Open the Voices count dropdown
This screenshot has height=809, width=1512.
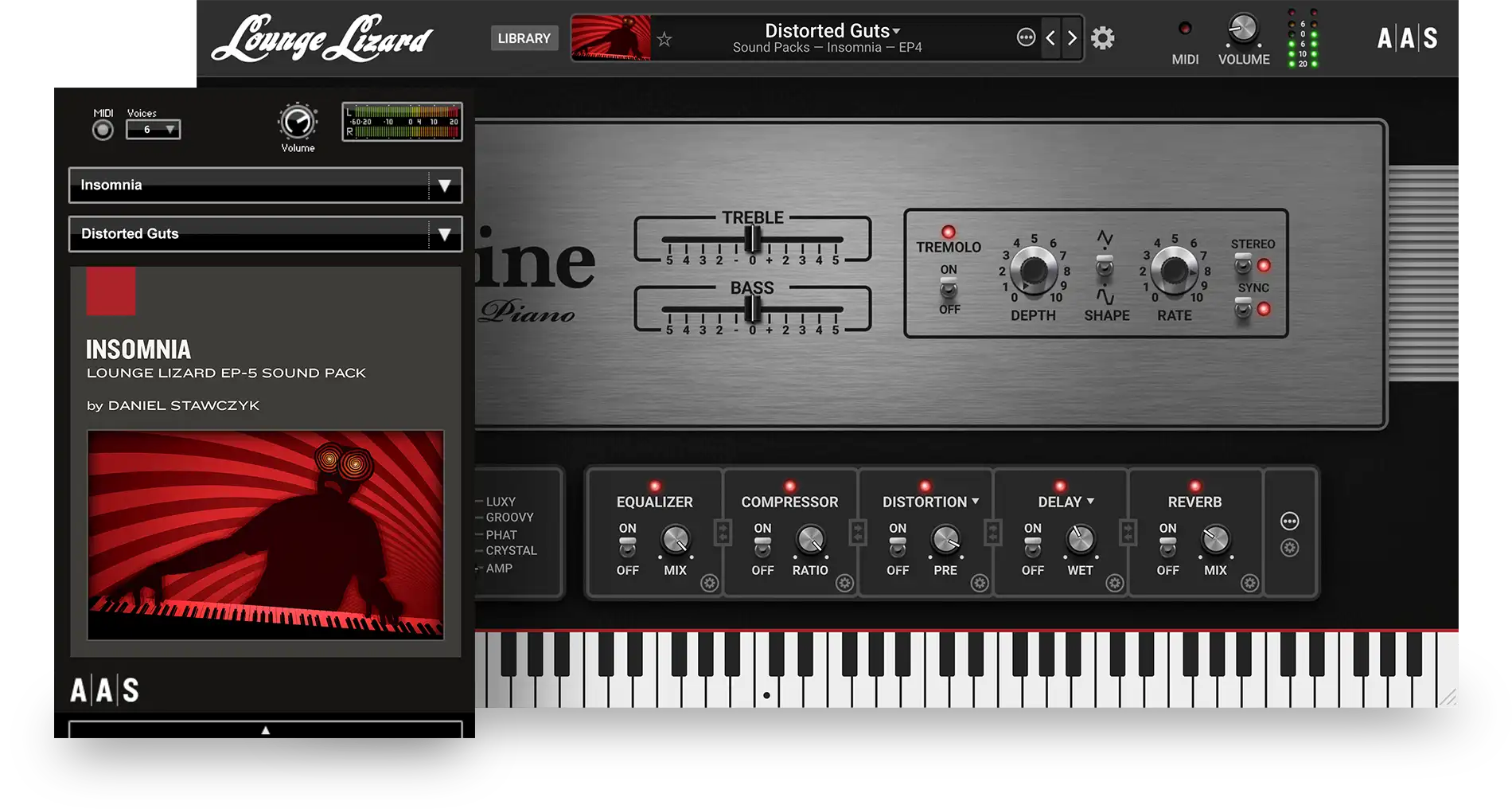coord(154,130)
